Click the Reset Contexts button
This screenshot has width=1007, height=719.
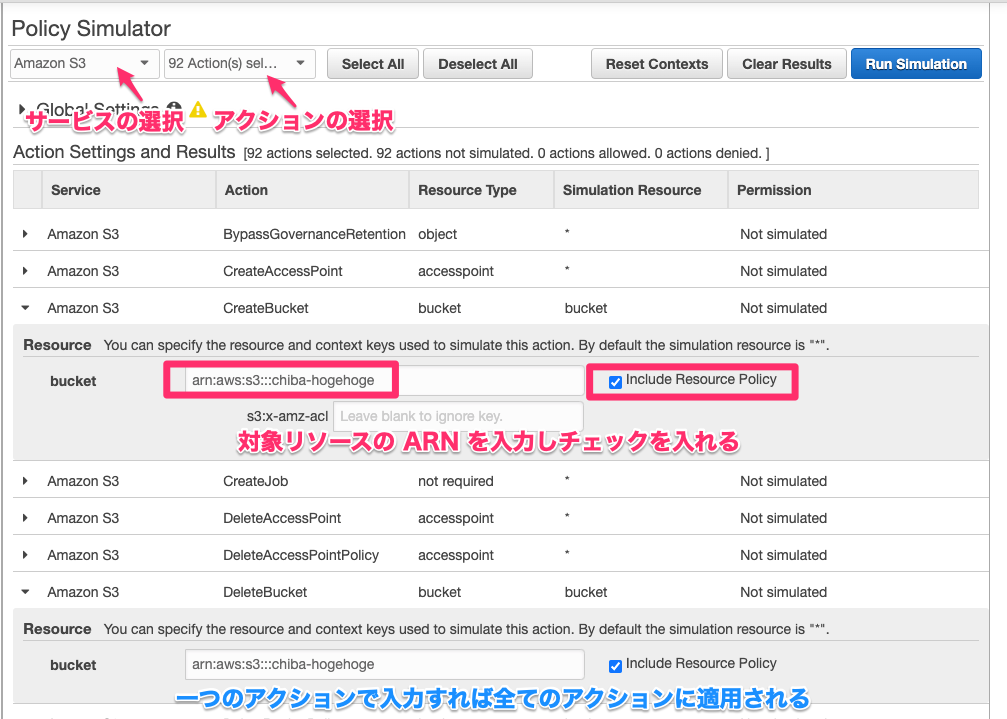[x=656, y=63]
